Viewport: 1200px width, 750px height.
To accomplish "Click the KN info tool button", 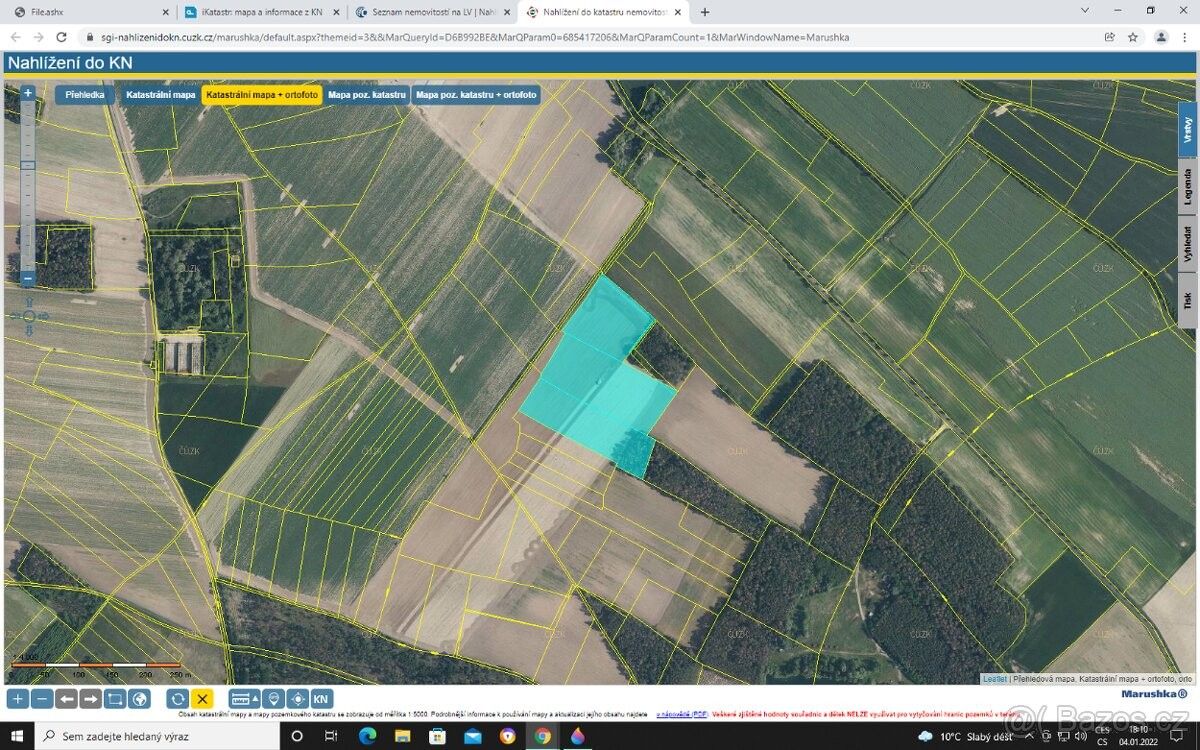I will pos(321,699).
